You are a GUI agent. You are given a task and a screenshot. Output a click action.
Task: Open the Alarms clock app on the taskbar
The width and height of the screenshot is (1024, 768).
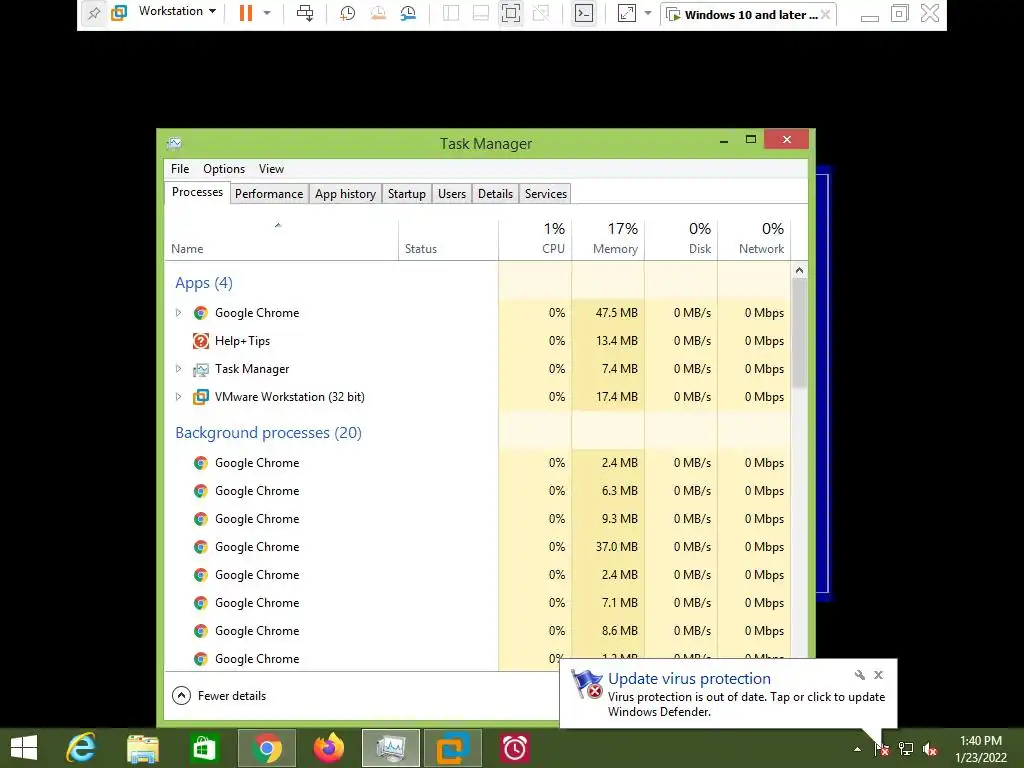[x=515, y=748]
